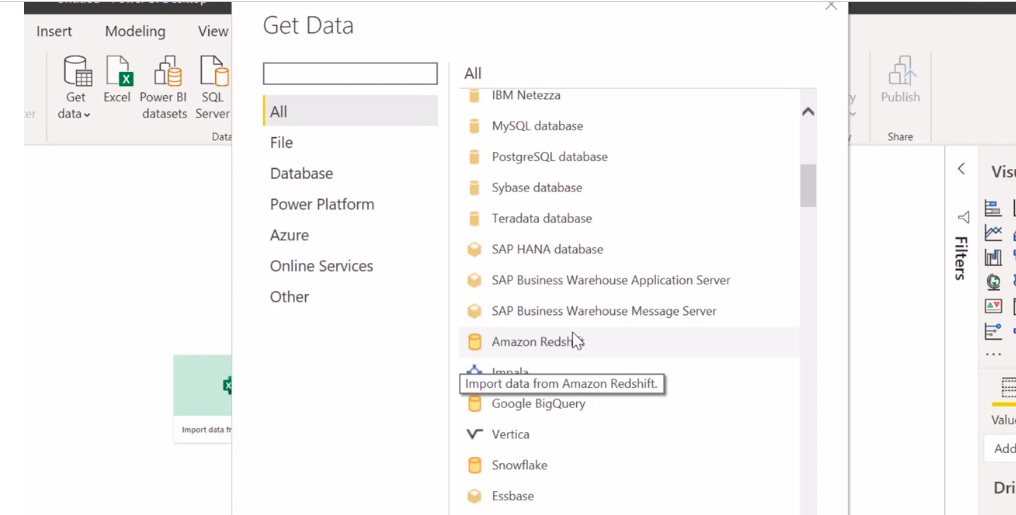Open the Insert ribbon tab
This screenshot has width=1016, height=515.
54,31
